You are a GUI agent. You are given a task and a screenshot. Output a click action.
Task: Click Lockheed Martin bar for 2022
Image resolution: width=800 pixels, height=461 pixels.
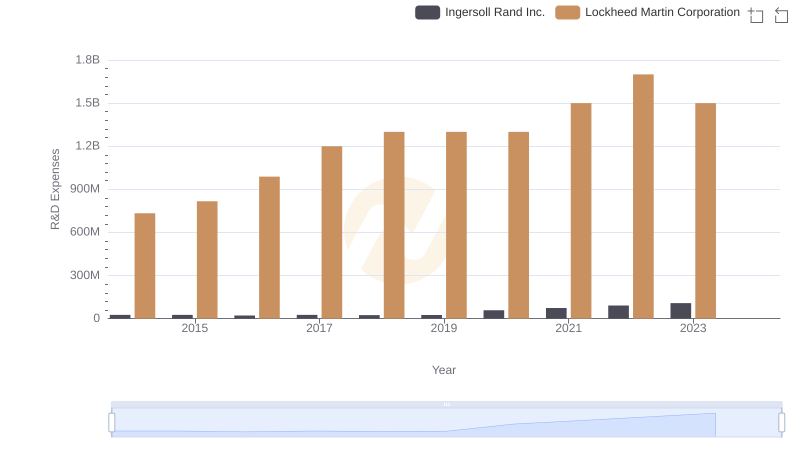pyautogui.click(x=643, y=196)
